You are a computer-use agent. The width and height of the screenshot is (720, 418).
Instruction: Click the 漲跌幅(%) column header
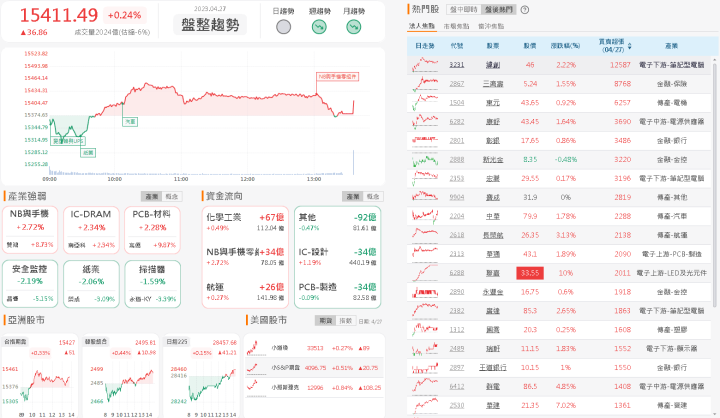(x=565, y=46)
